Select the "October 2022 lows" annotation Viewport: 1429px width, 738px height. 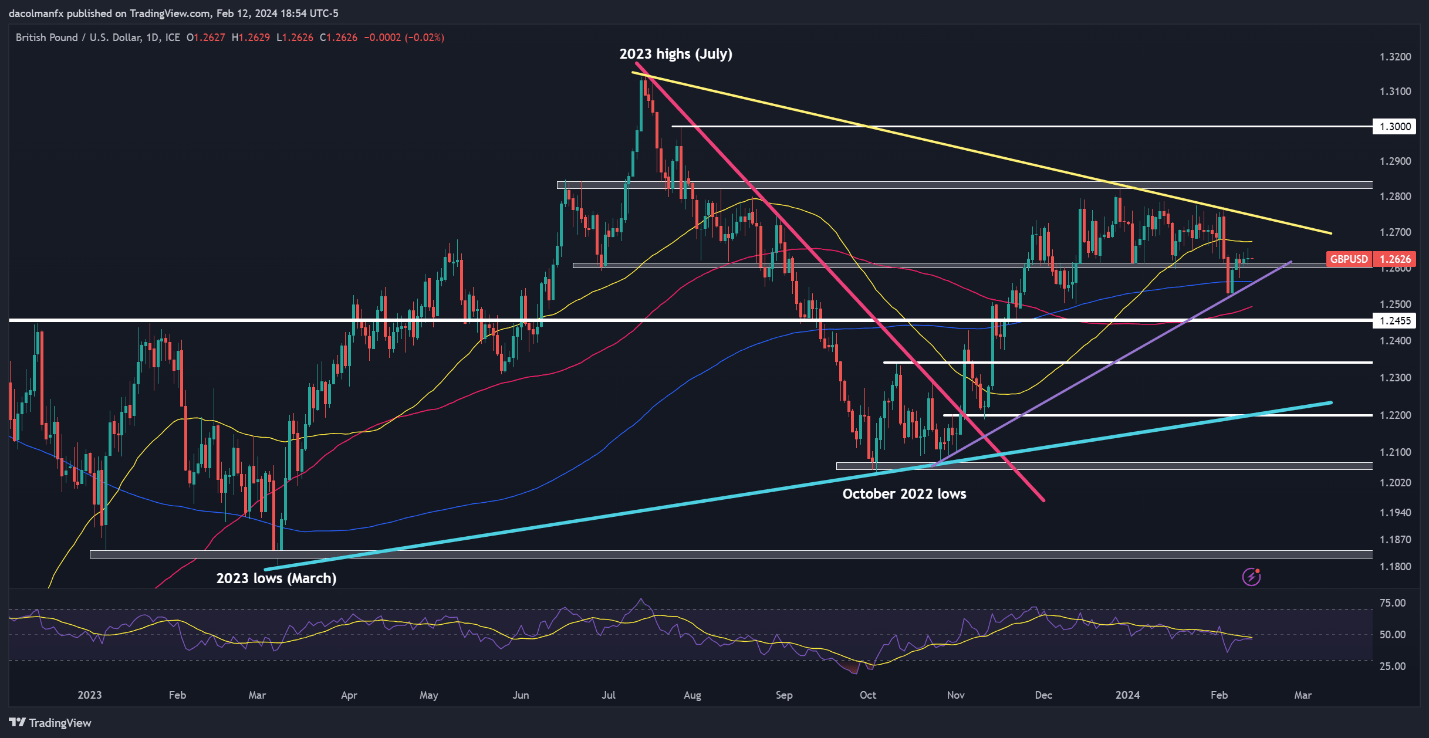[x=904, y=493]
